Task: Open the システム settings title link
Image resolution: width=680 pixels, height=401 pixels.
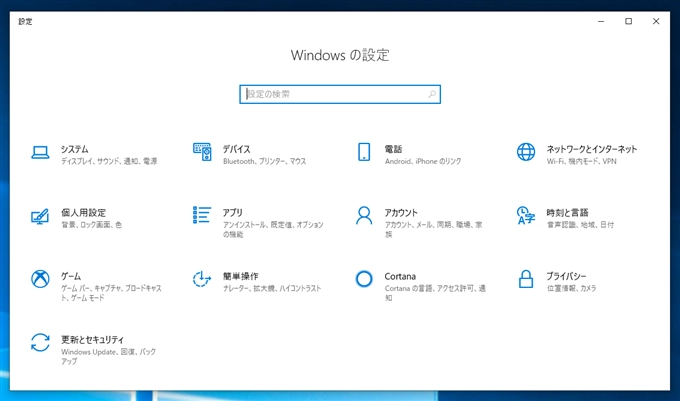Action: [x=75, y=149]
